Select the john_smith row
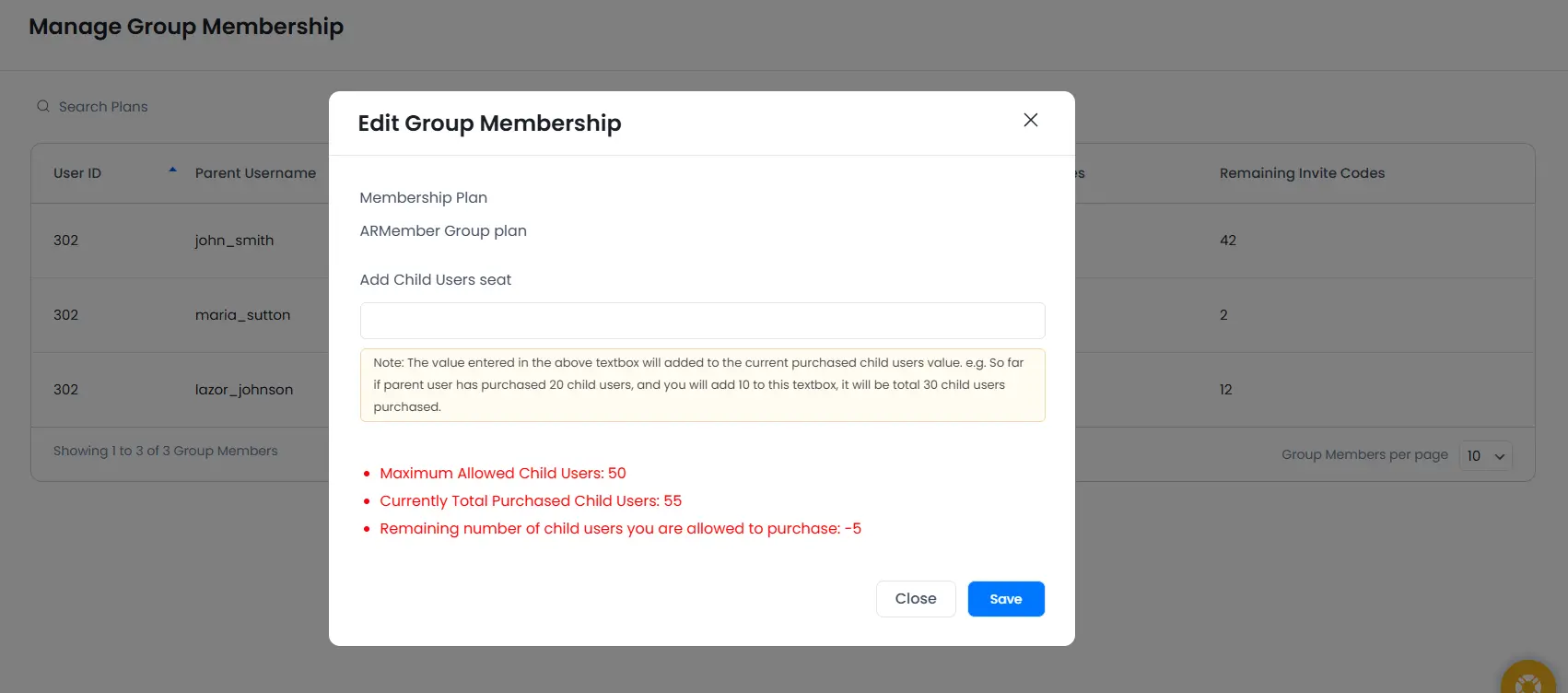 pos(234,241)
